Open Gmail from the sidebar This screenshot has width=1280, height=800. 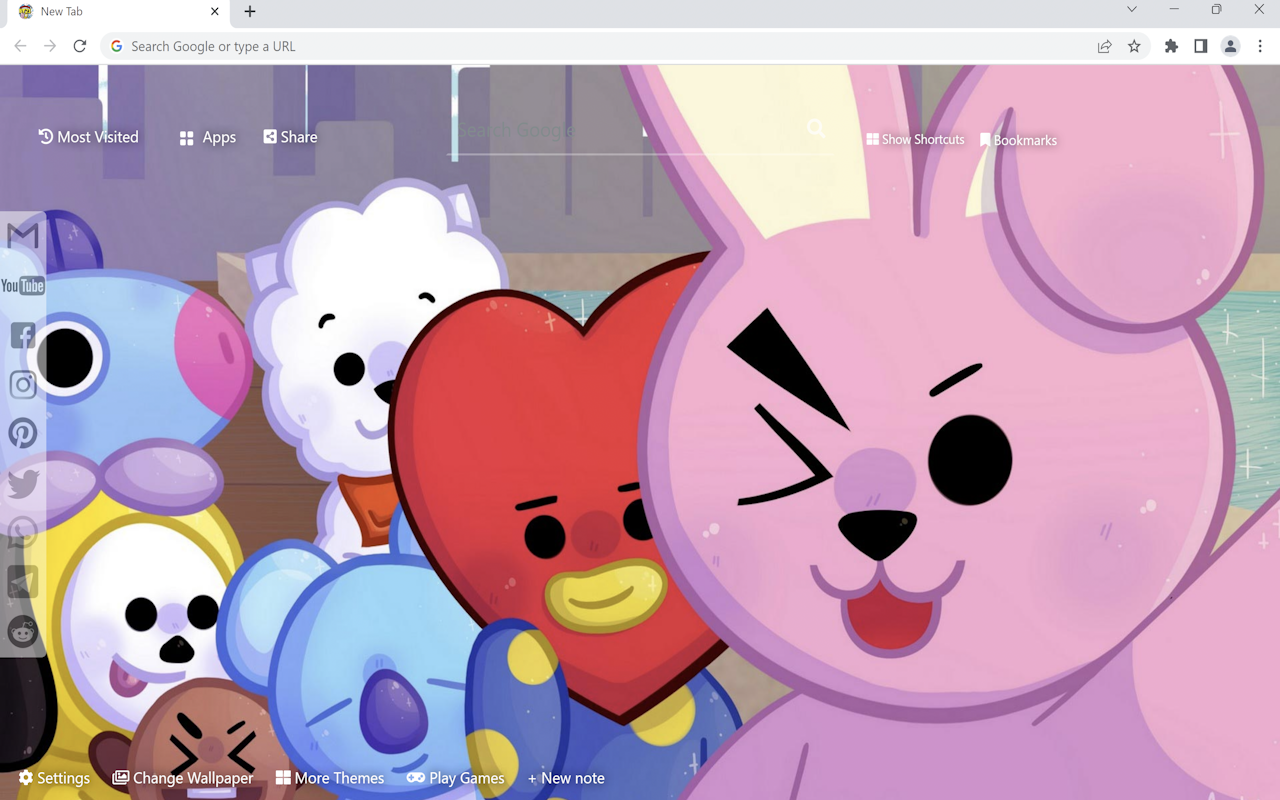pos(22,234)
